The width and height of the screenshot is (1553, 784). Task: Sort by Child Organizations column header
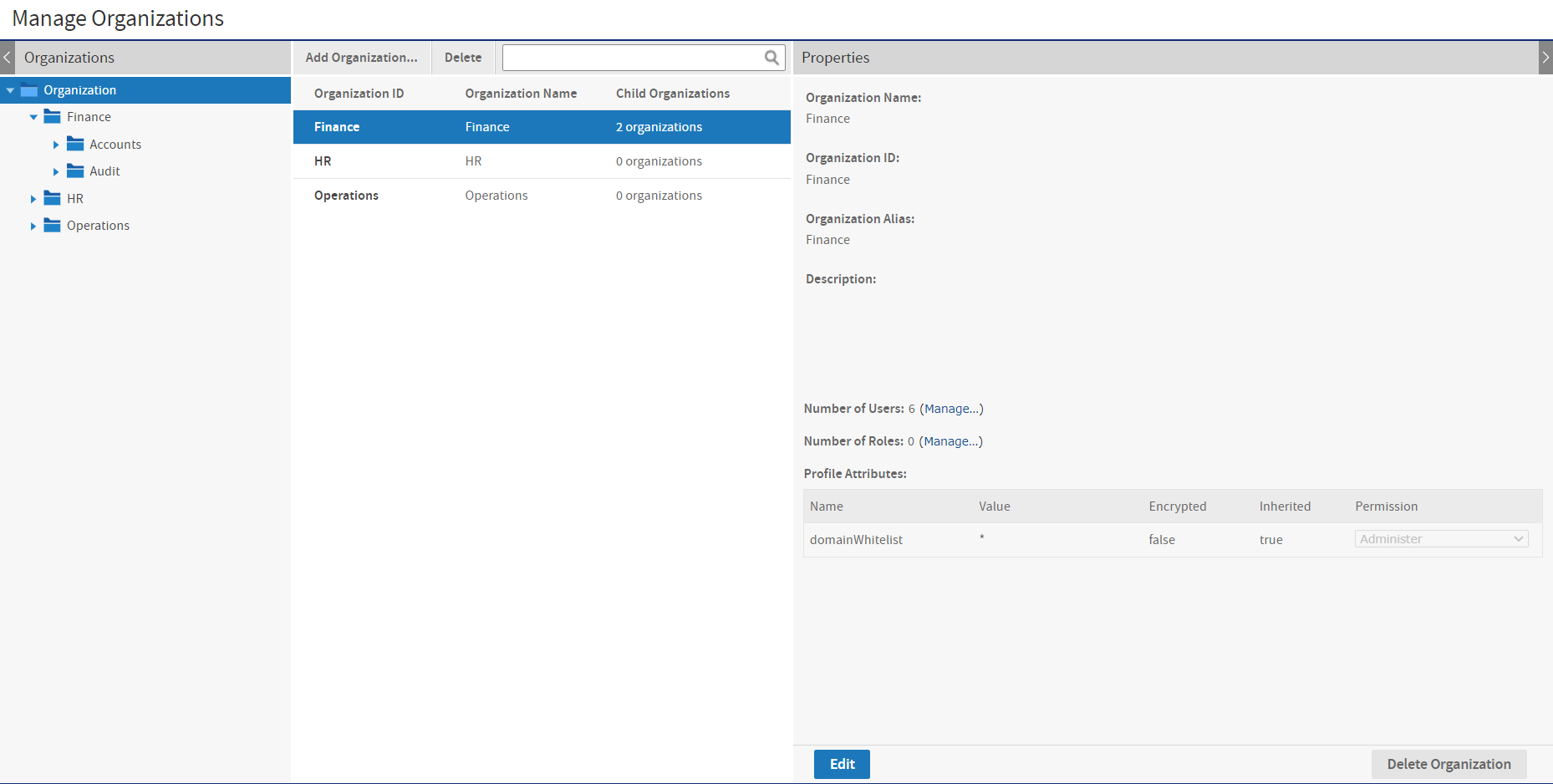click(673, 94)
